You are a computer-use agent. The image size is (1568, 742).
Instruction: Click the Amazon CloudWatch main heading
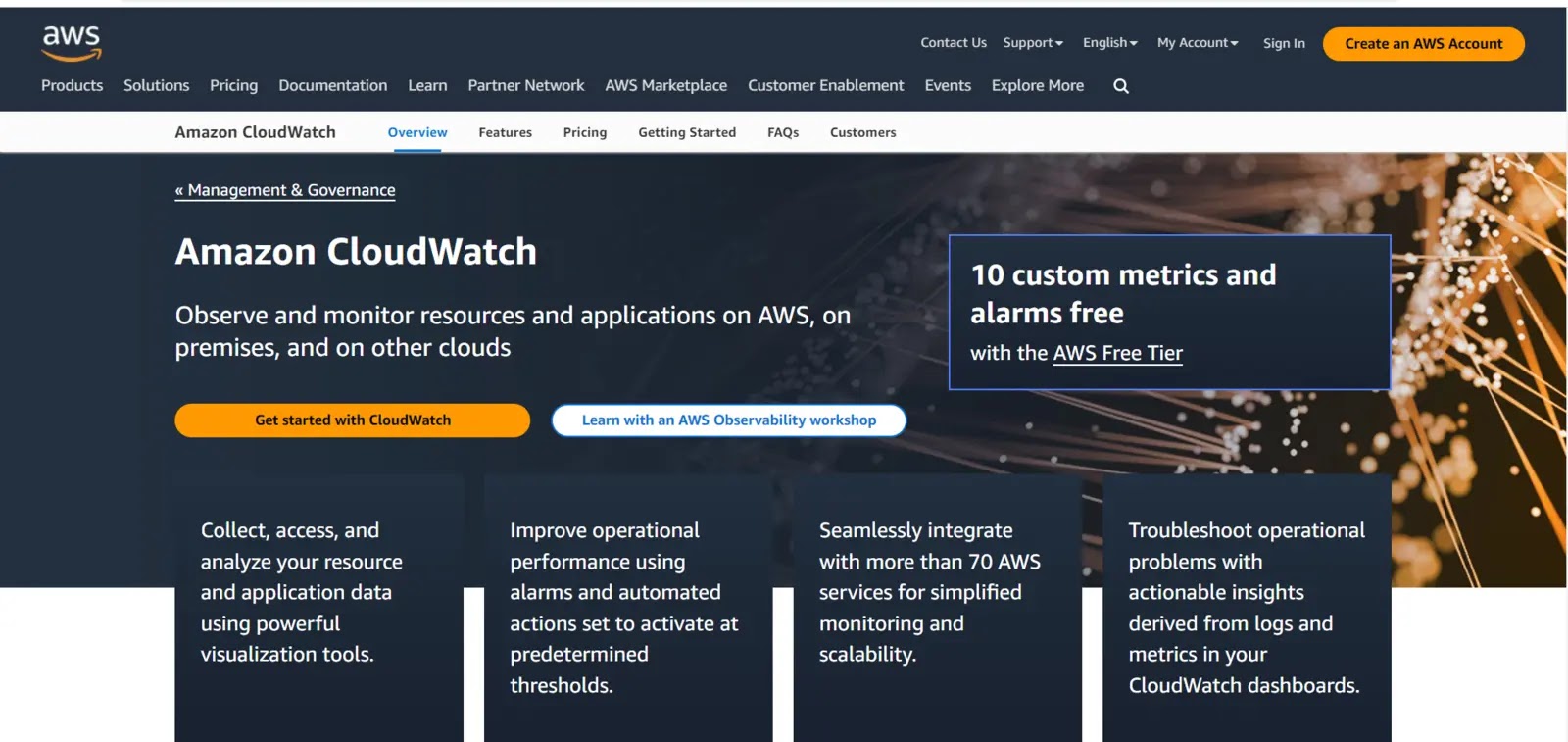[x=356, y=252]
